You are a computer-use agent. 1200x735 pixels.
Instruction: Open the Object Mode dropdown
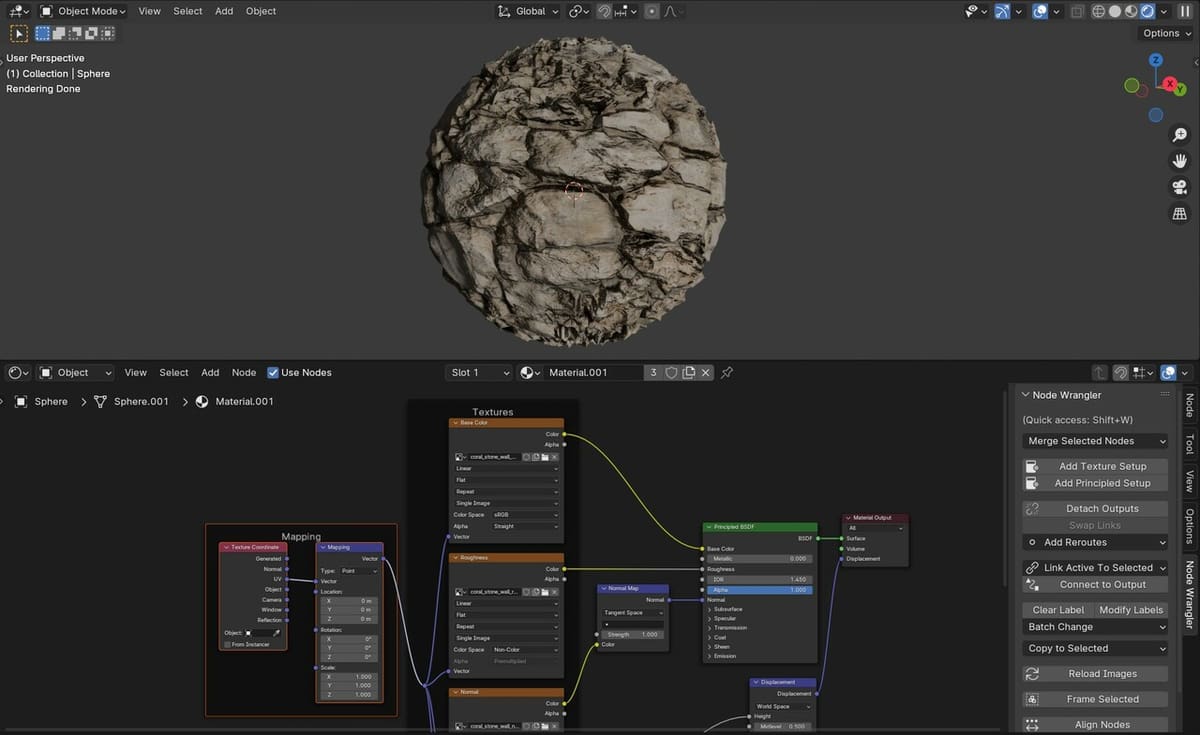tap(83, 11)
